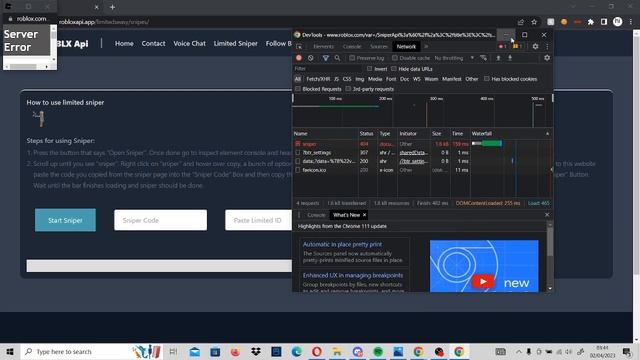Click the Export HAR download arrow
The image size is (640, 360).
coord(510,58)
